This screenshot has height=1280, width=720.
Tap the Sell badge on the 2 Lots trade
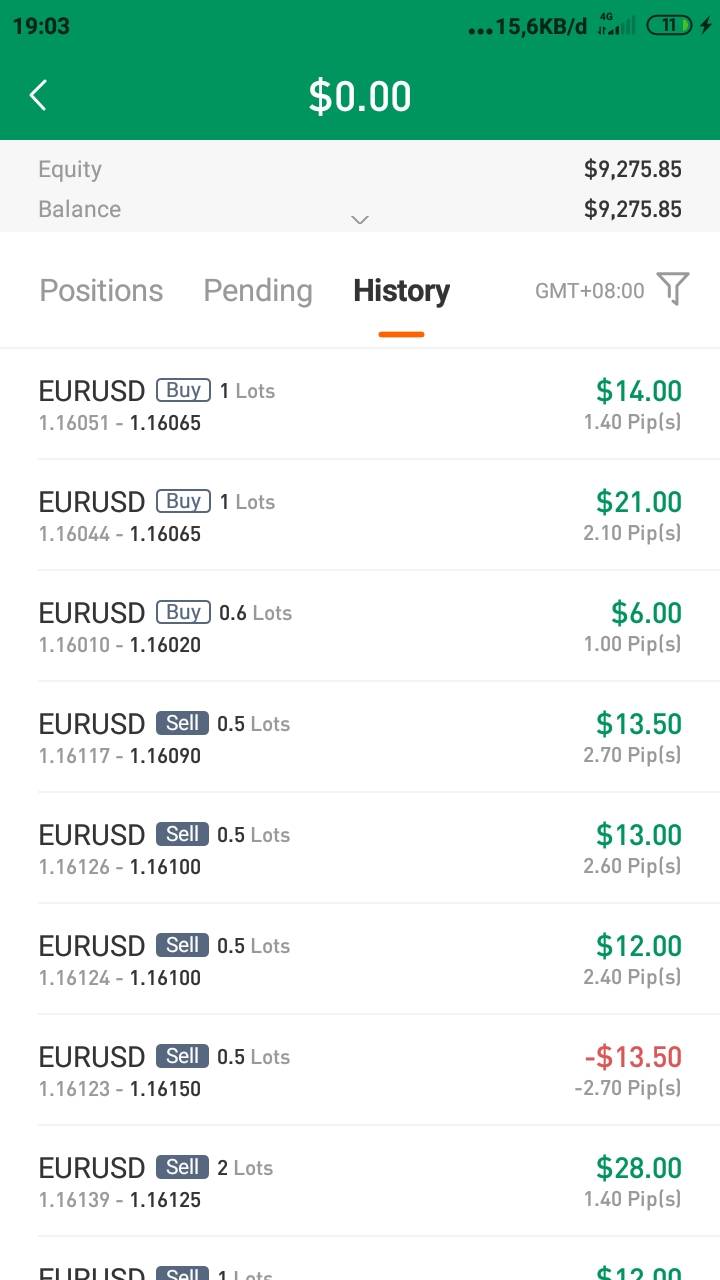tap(182, 1167)
